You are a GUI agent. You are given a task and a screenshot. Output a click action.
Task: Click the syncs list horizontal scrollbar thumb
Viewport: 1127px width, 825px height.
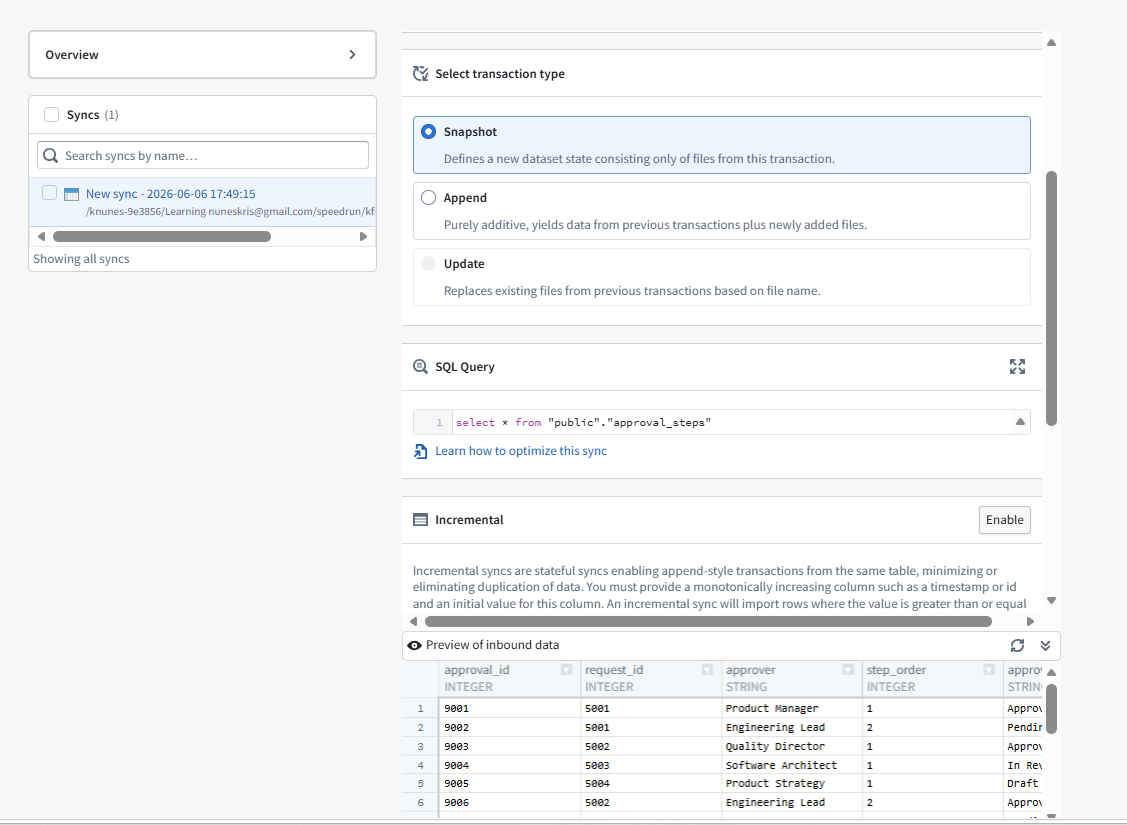[162, 236]
